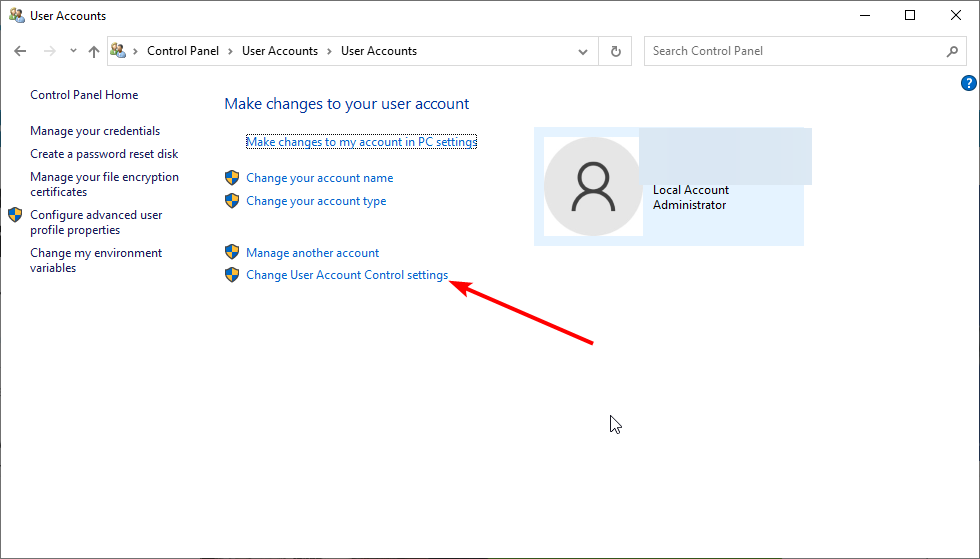This screenshot has height=559, width=980.
Task: Open Manage your file encryption certificates
Action: click(104, 184)
